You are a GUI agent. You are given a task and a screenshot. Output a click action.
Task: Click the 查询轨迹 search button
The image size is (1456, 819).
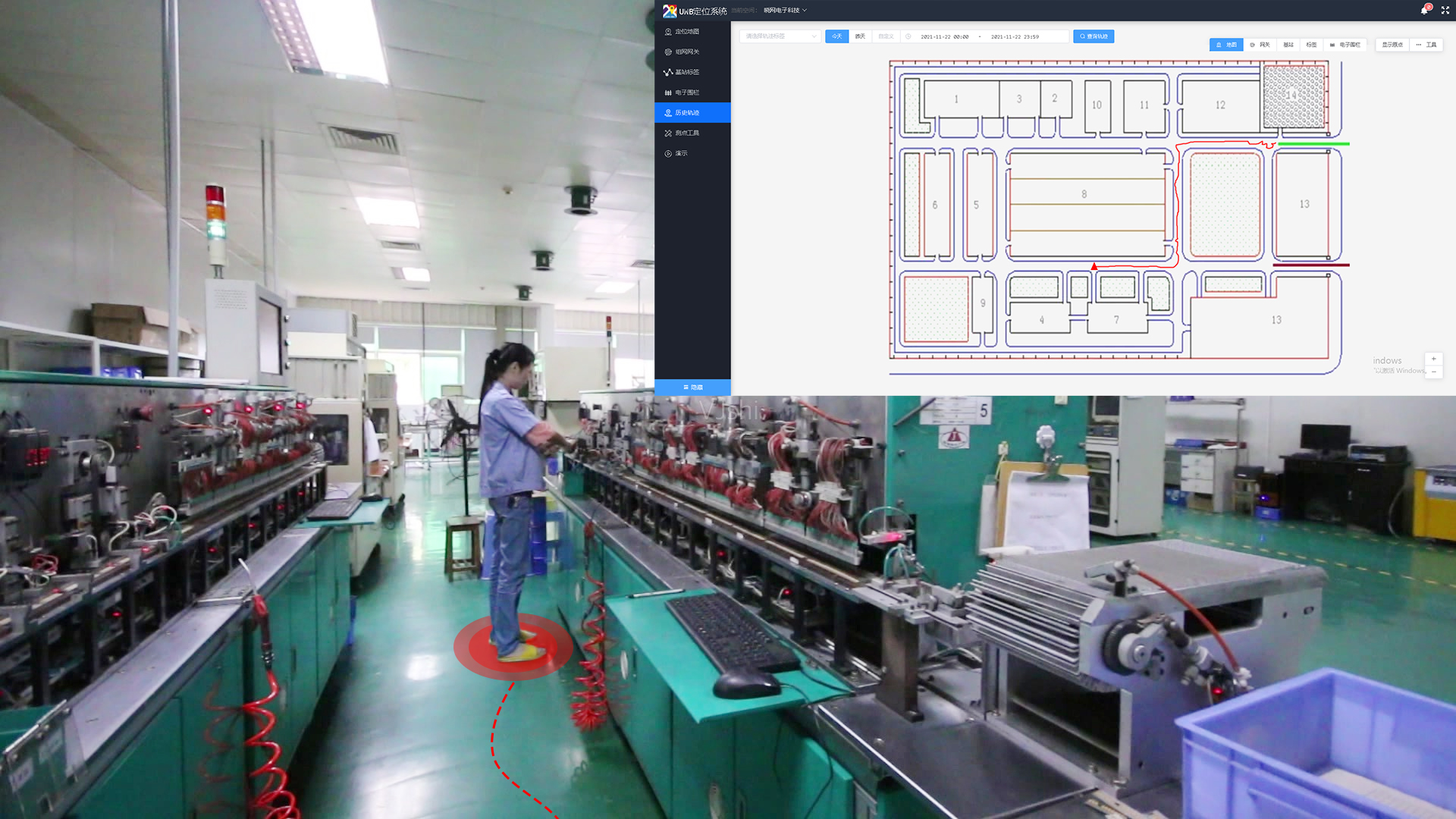point(1094,36)
